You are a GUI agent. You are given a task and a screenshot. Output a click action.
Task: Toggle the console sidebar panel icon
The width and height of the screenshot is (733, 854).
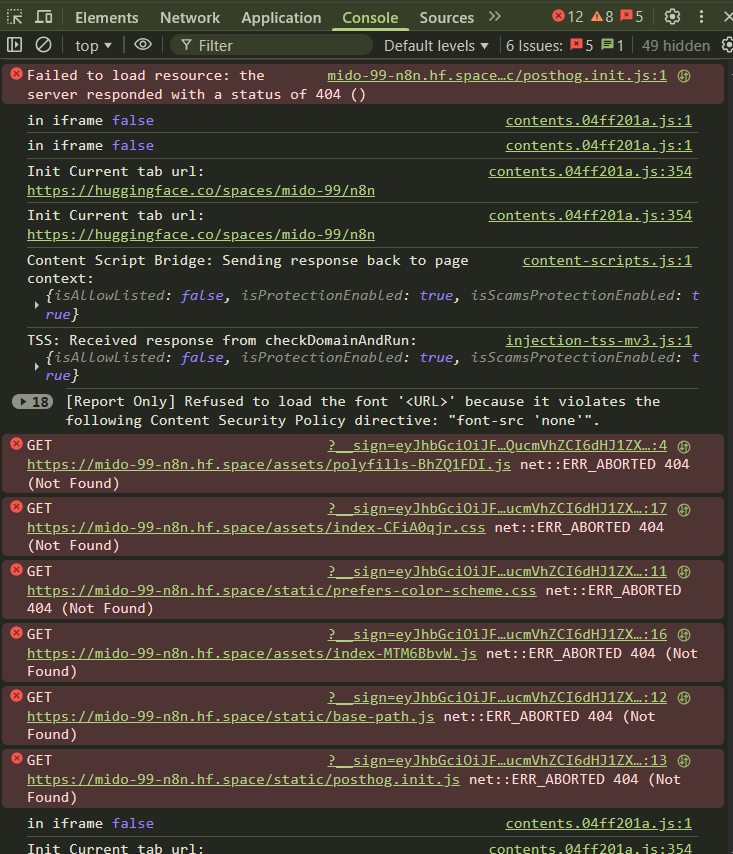(15, 45)
